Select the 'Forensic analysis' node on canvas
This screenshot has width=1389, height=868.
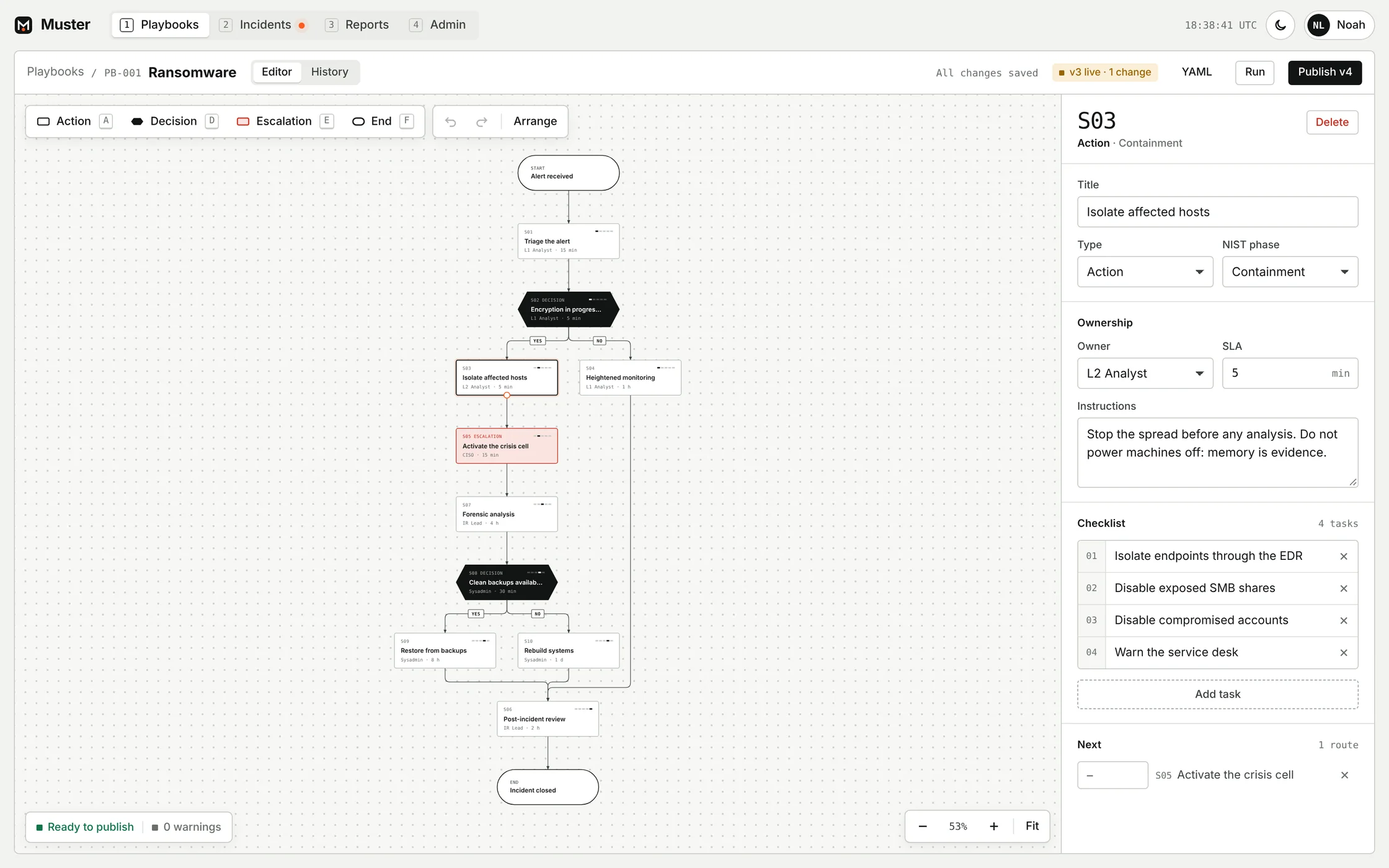[x=507, y=514]
